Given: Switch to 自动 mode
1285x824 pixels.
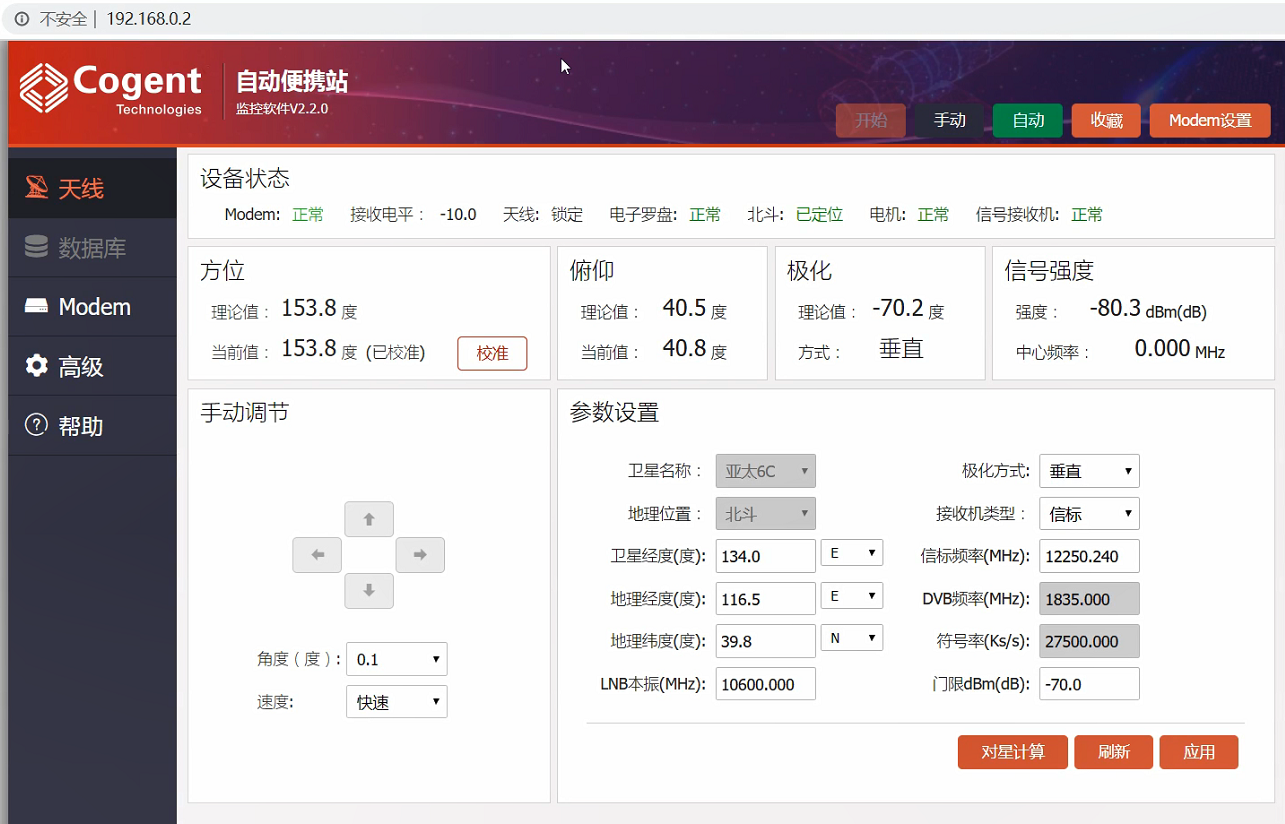Looking at the screenshot, I should (1028, 120).
